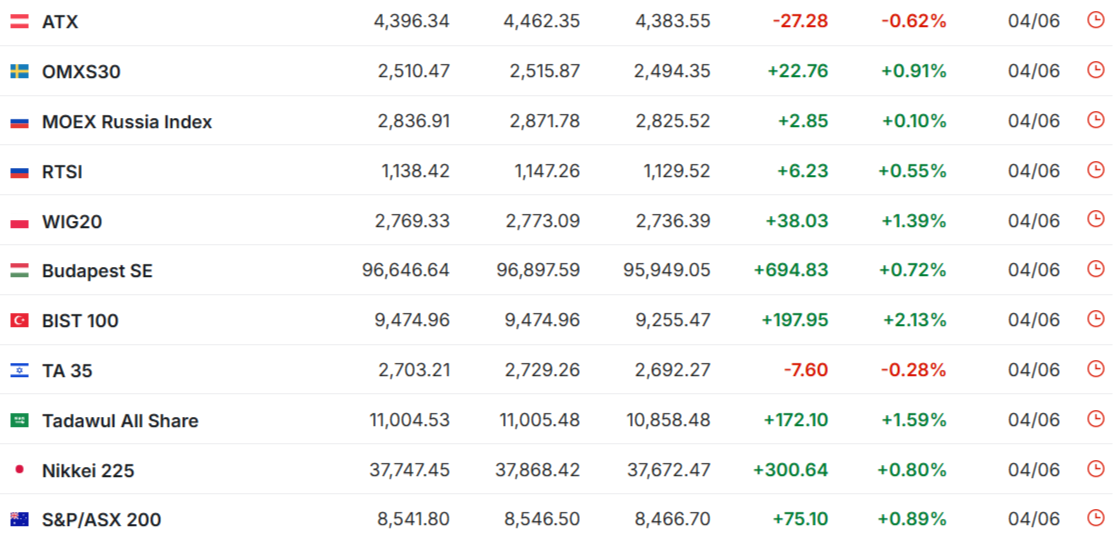
Task: Open the TA 35 index link
Action: [67, 370]
